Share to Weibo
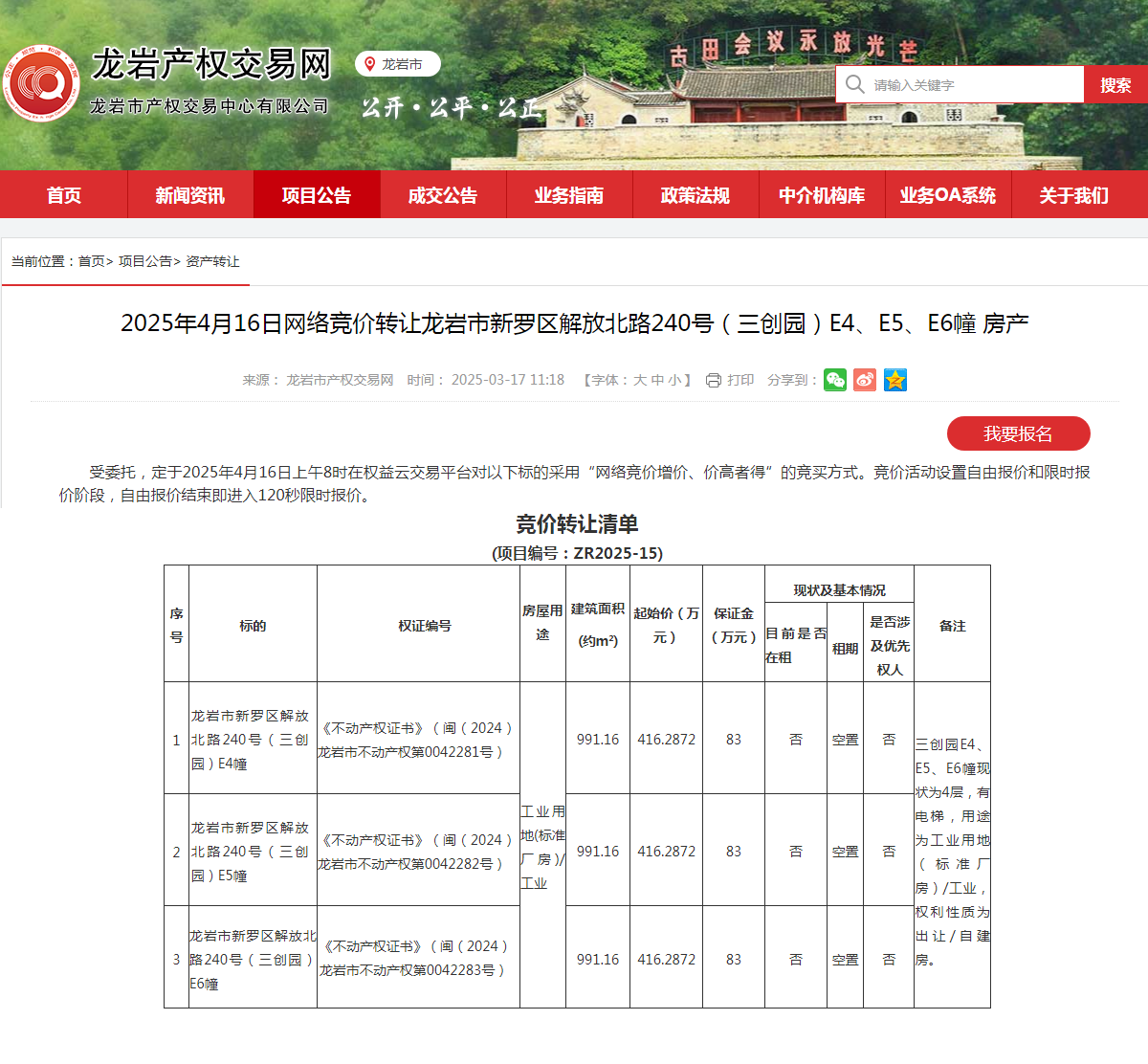Screen dimensions: 1148x1064 tap(865, 380)
